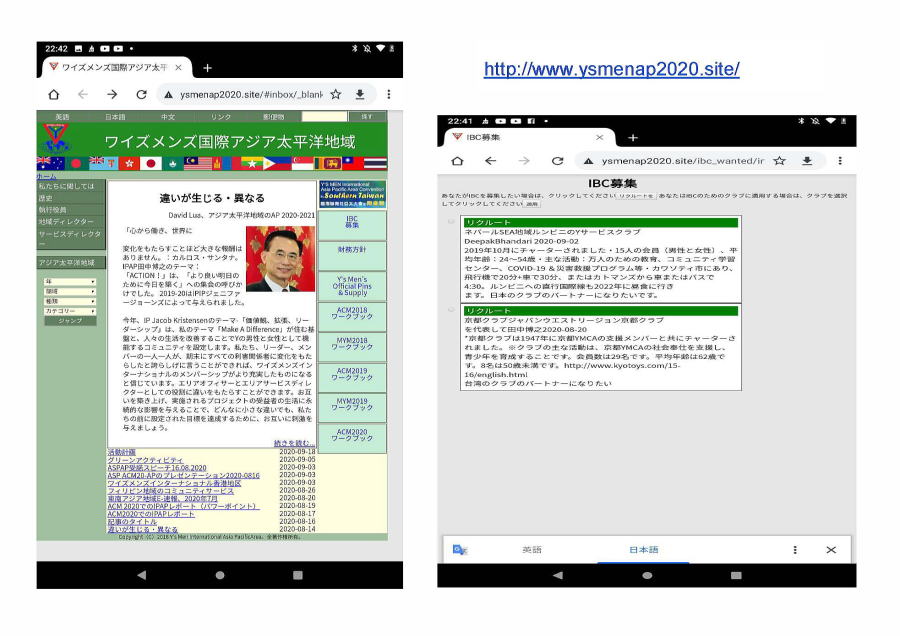
Task: Reload the ワイズメンズ国際アジア太平洋地域 page
Action: [141, 94]
